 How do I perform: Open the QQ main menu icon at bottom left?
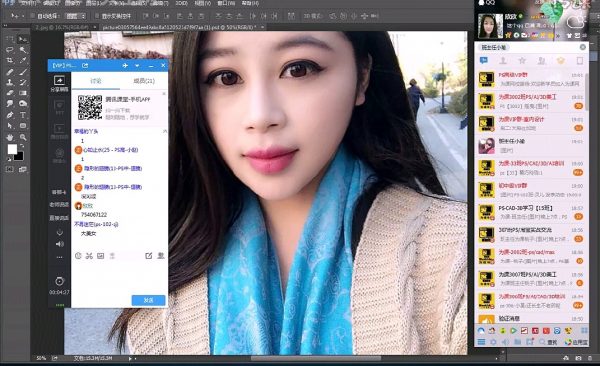481,342
